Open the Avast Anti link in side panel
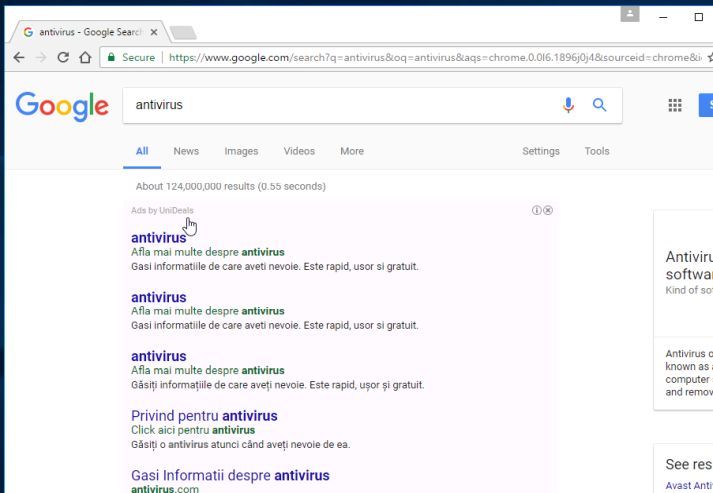The image size is (713, 493). tap(689, 485)
